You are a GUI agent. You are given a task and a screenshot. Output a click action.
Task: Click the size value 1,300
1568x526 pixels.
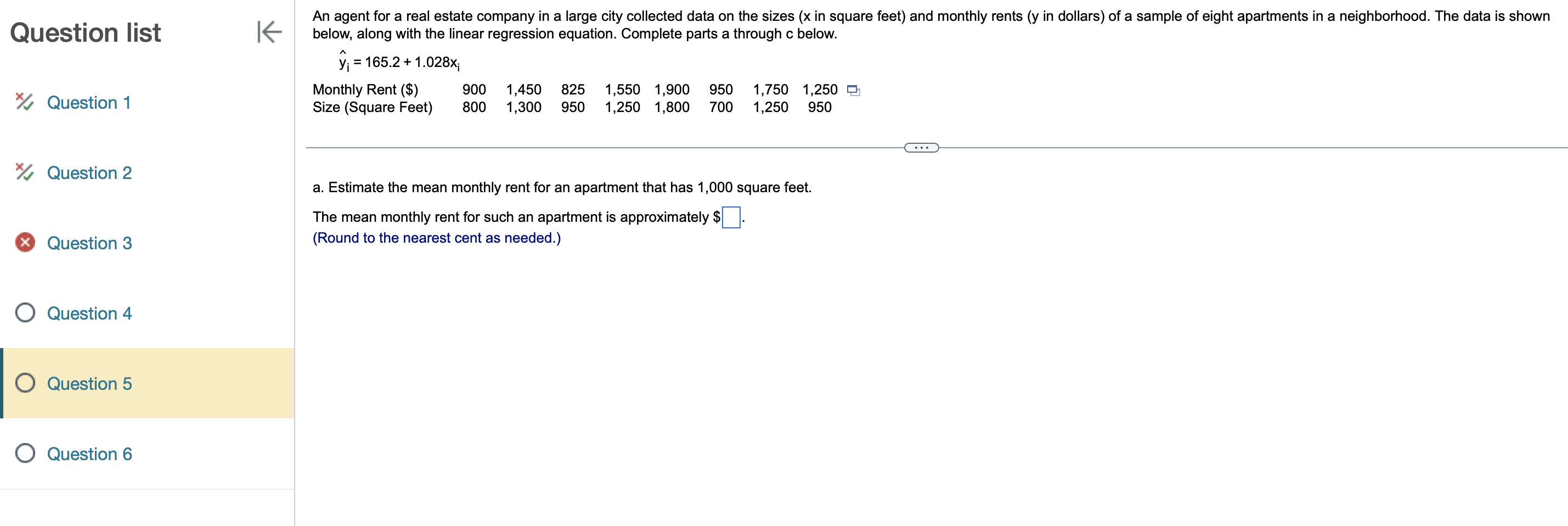pos(523,107)
